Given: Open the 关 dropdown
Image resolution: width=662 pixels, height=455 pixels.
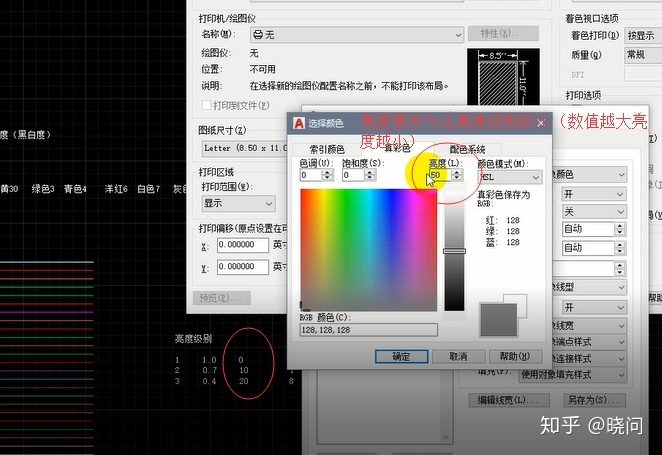Looking at the screenshot, I should 594,211.
